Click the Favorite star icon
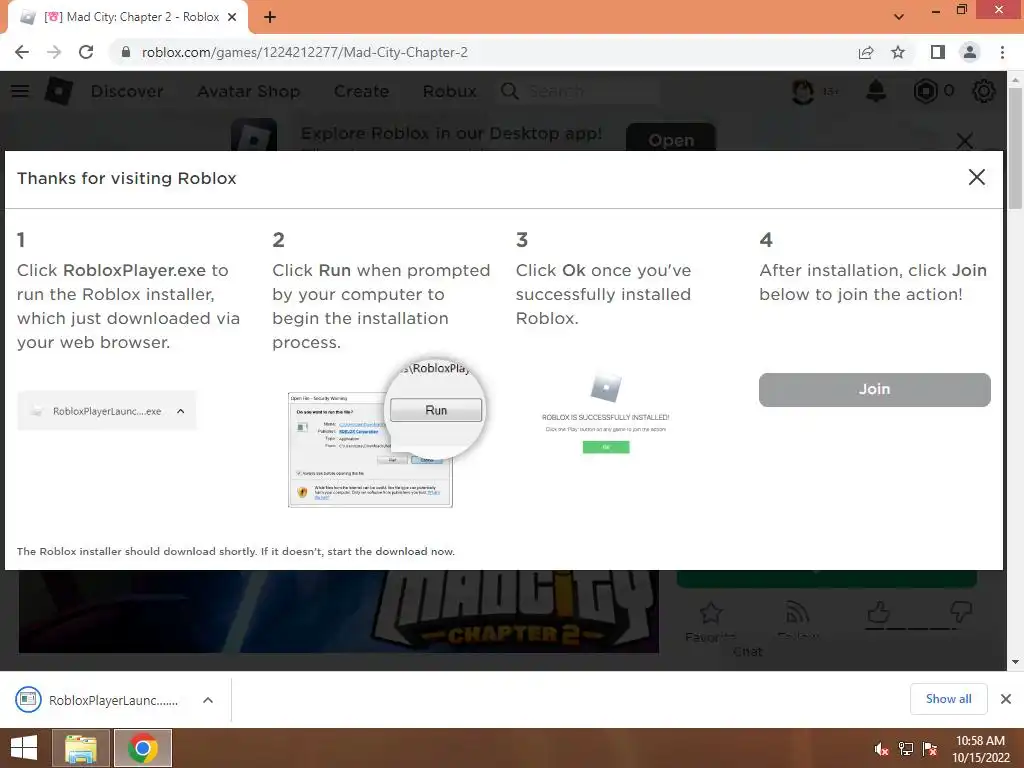The width and height of the screenshot is (1024, 768). click(711, 613)
